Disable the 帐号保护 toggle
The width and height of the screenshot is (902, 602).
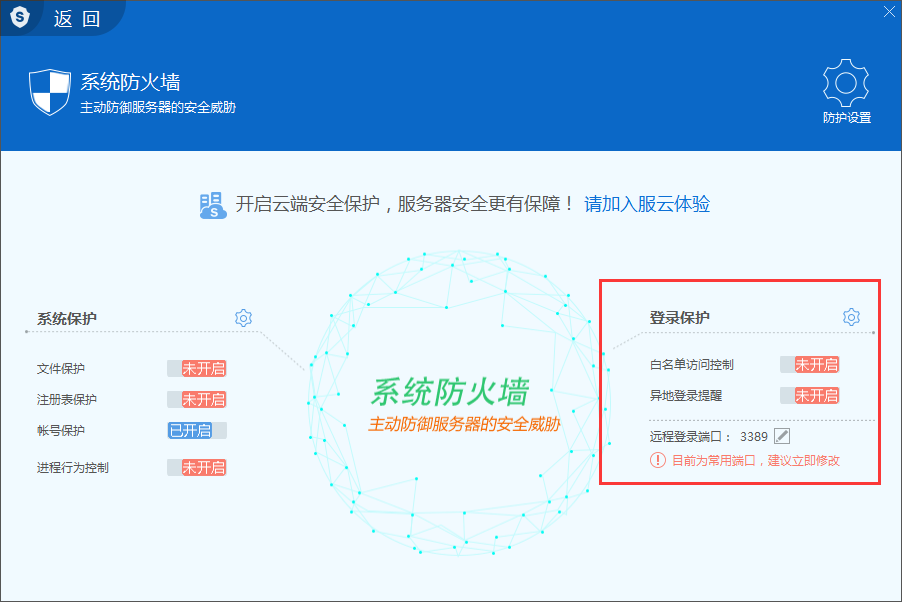pyautogui.click(x=197, y=431)
